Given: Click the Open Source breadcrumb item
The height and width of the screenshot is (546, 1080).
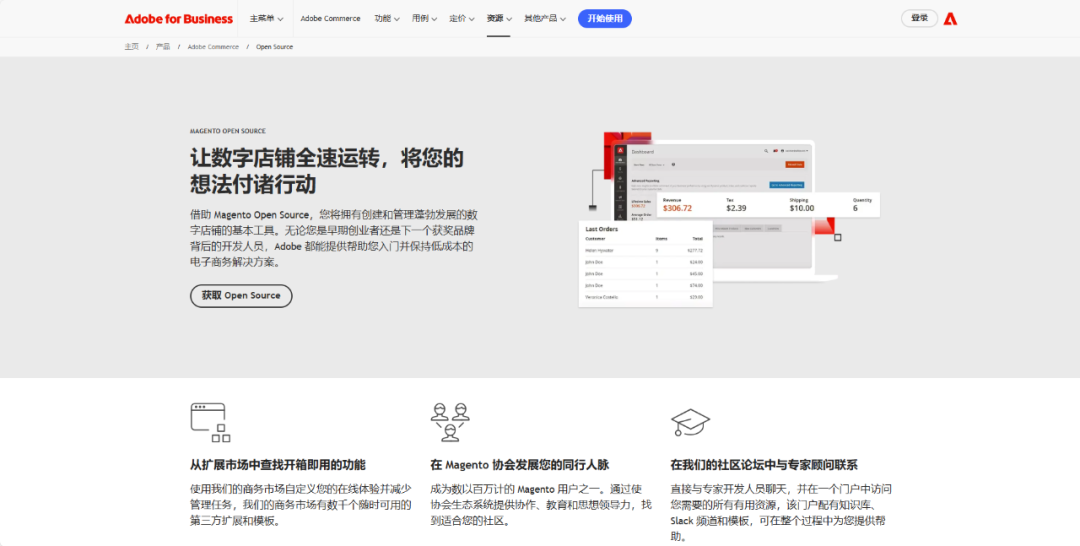Looking at the screenshot, I should 274,47.
